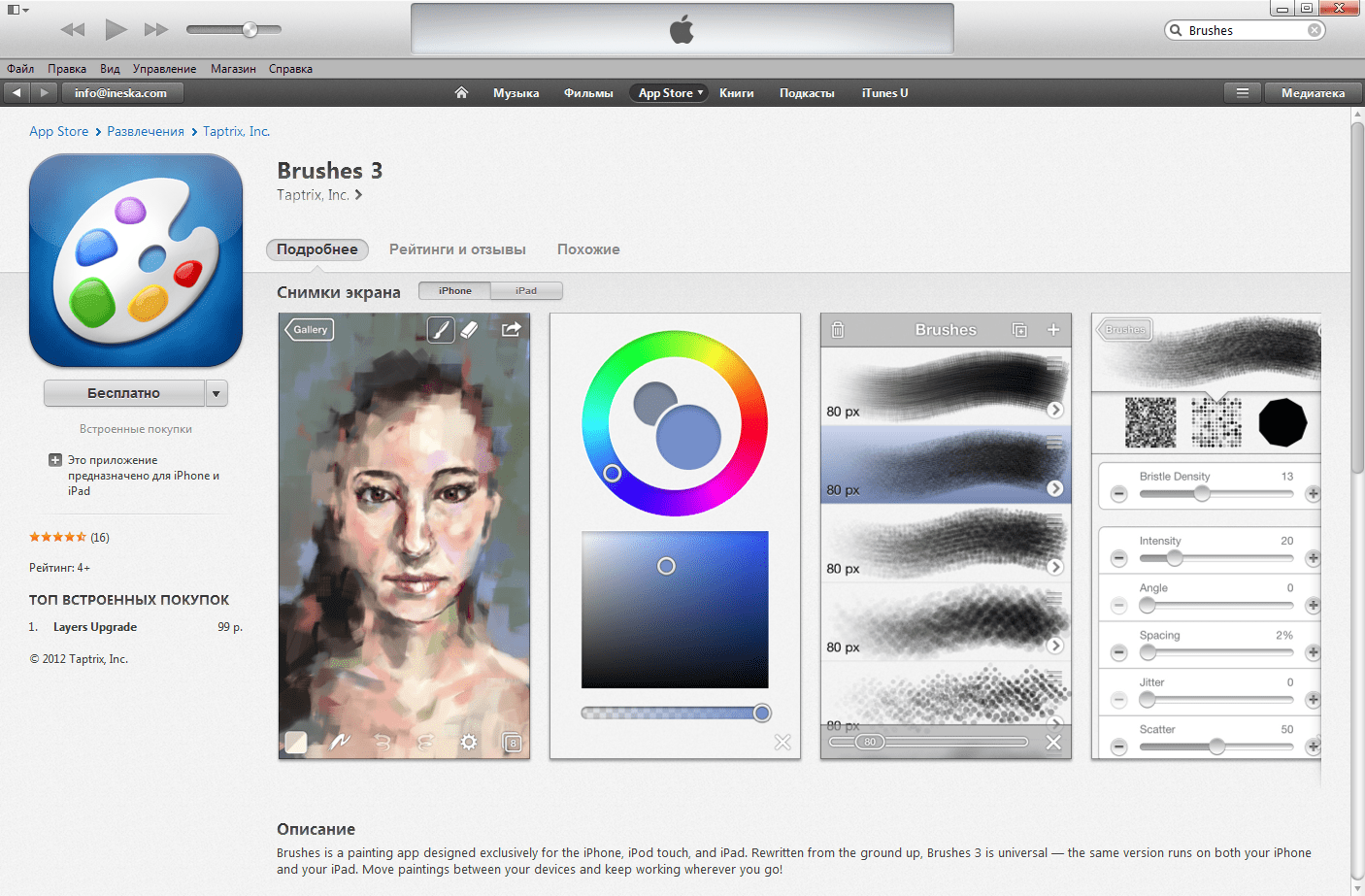1365x896 pixels.
Task: Open the Правка menu
Action: point(67,69)
